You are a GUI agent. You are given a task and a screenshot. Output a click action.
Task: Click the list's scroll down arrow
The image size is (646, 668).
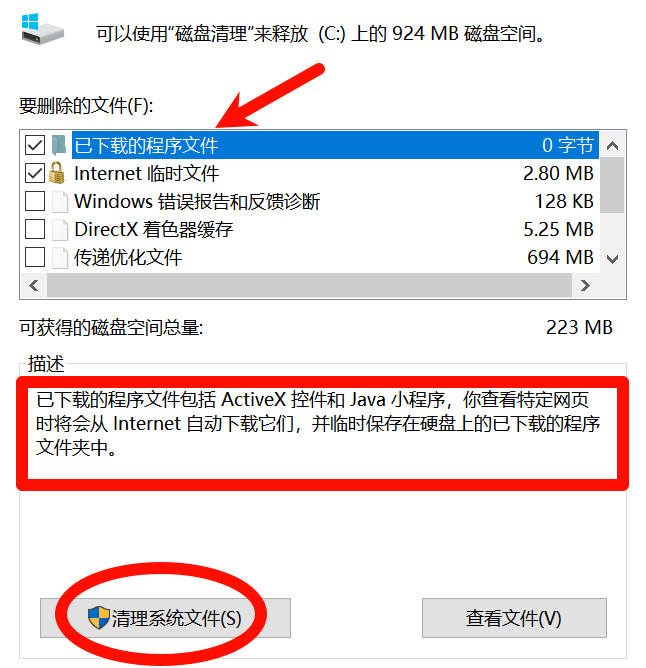coord(612,259)
